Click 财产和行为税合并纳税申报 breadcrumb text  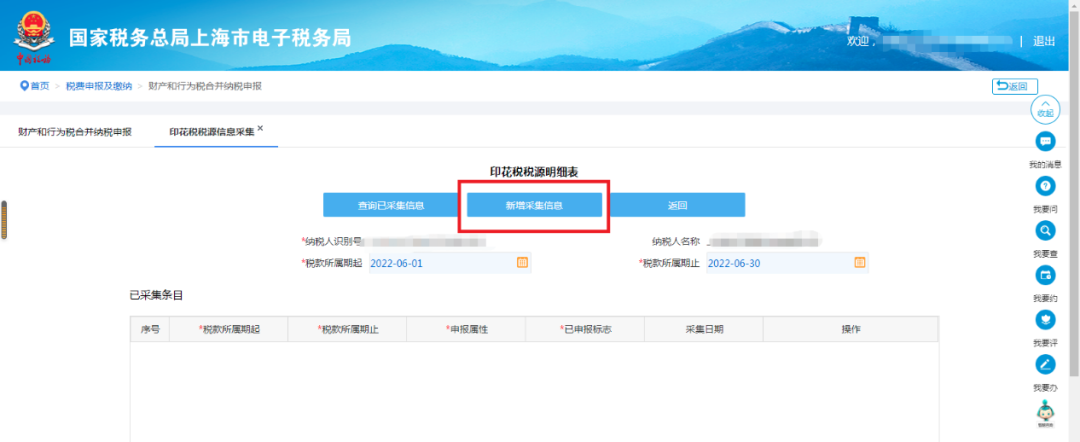[x=205, y=86]
